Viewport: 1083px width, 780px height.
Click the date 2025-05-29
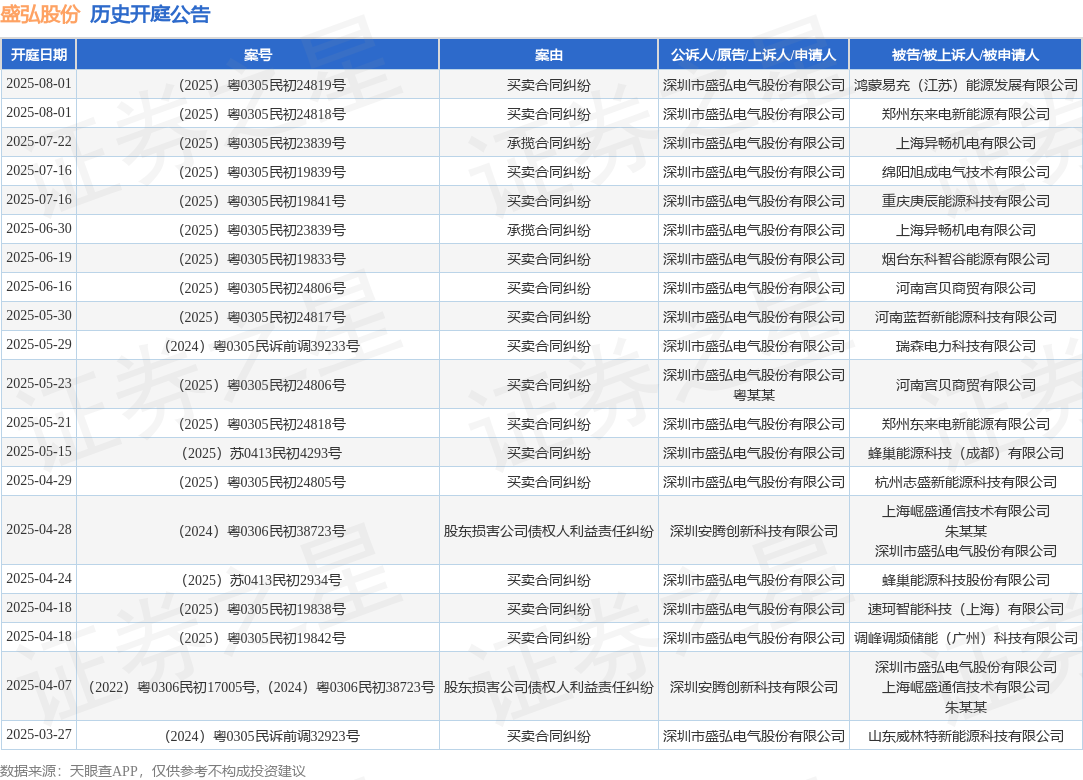click(x=39, y=345)
